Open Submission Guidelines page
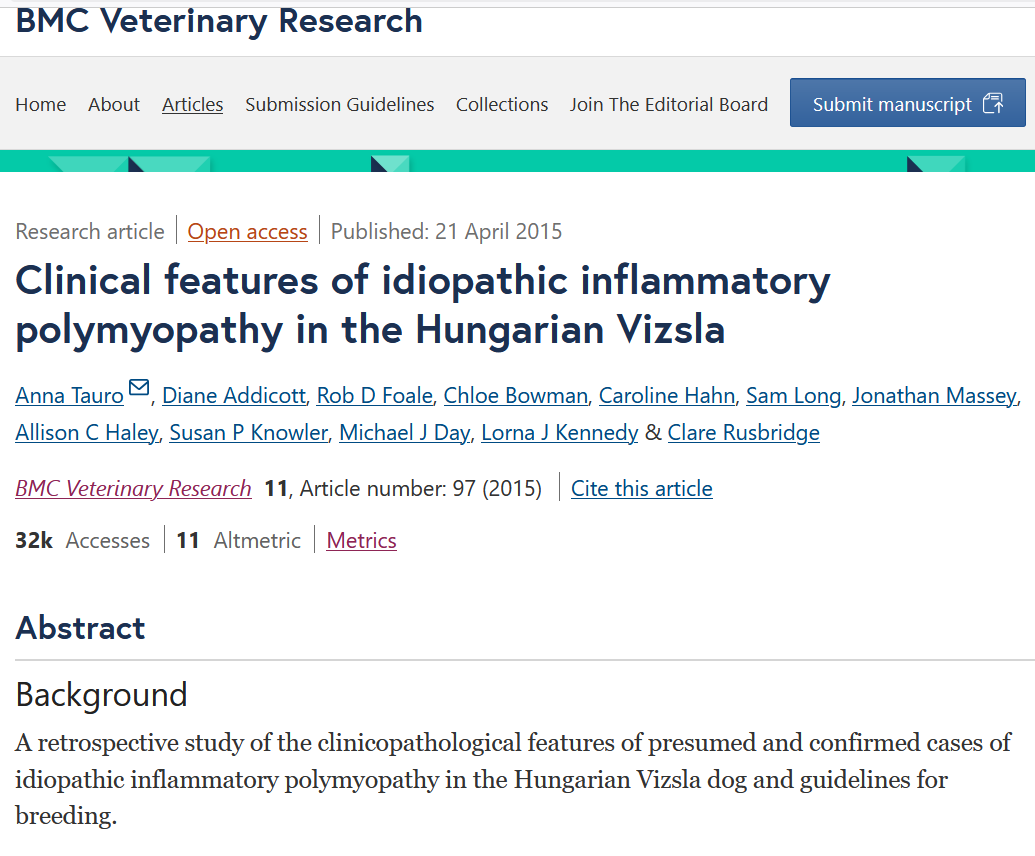1035x856 pixels. click(x=340, y=105)
